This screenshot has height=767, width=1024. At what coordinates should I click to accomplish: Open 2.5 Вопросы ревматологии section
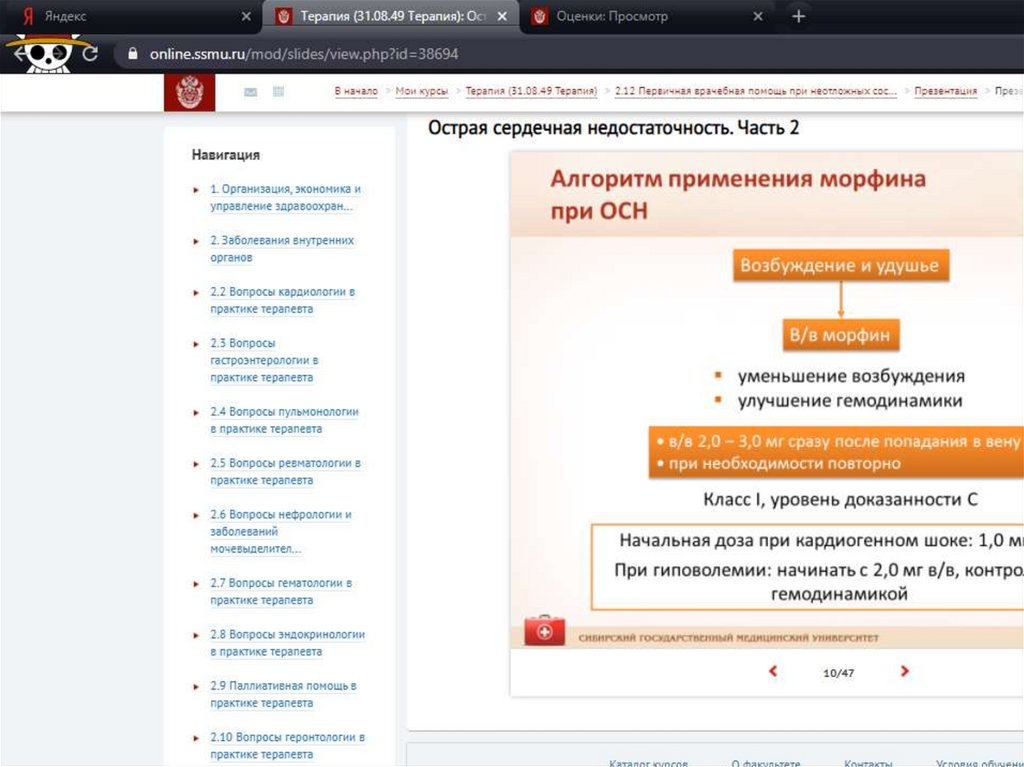click(x=285, y=471)
